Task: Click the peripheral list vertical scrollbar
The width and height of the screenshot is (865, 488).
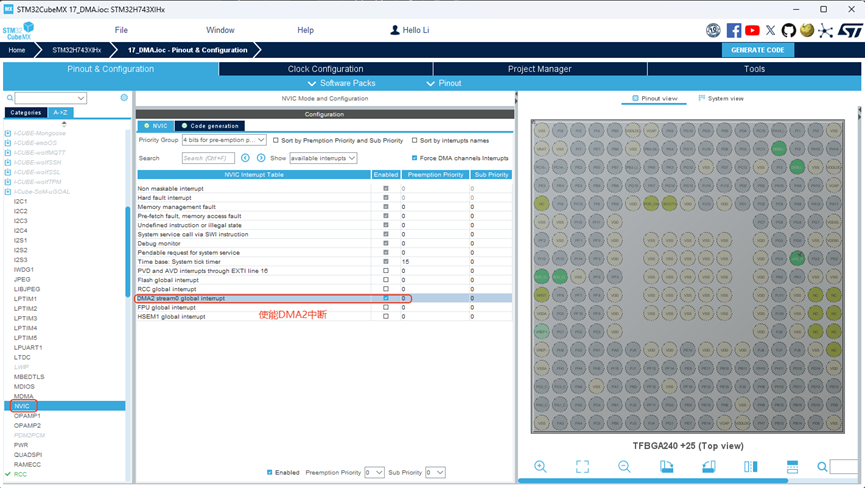Action: pos(128,253)
